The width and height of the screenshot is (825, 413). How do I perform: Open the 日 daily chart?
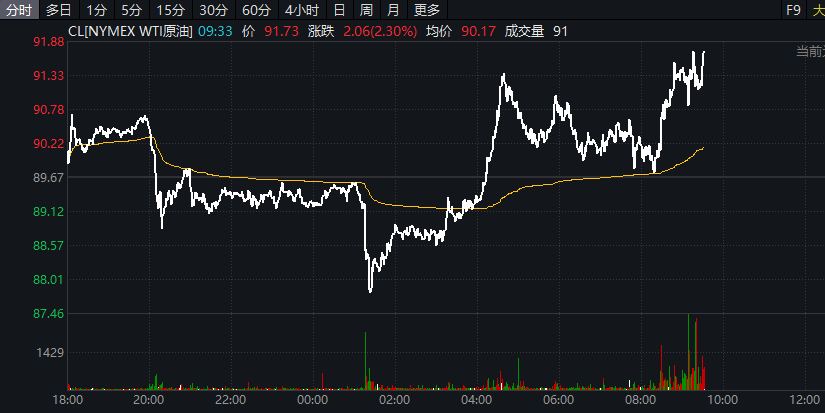340,10
